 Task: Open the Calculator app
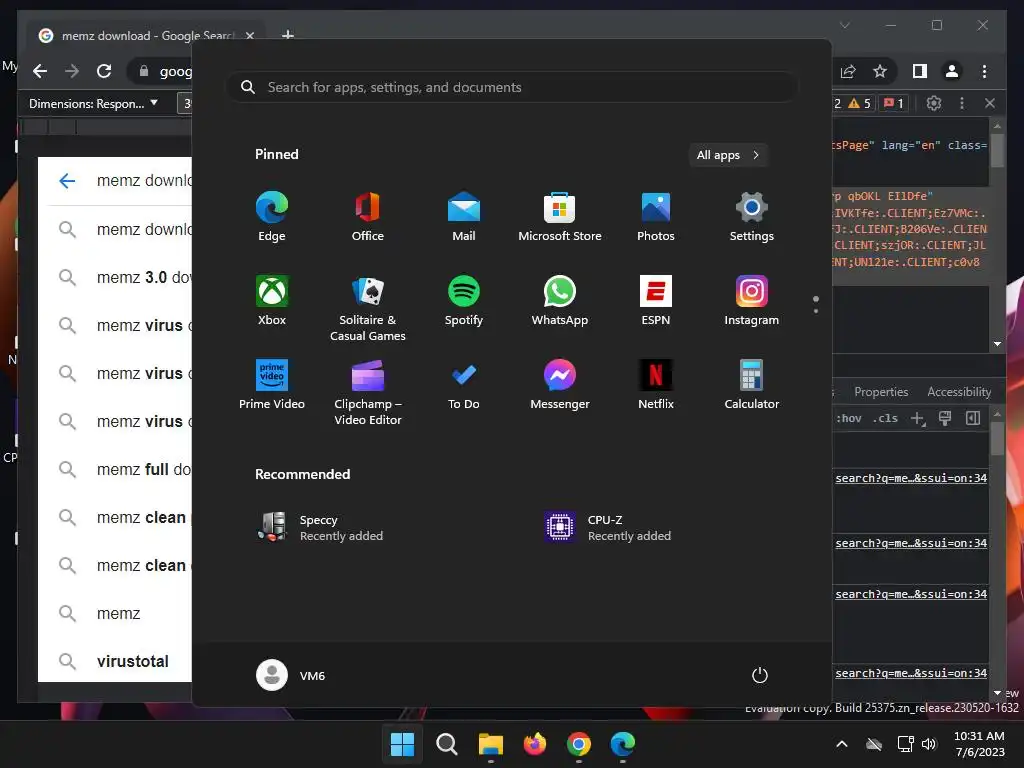point(752,385)
